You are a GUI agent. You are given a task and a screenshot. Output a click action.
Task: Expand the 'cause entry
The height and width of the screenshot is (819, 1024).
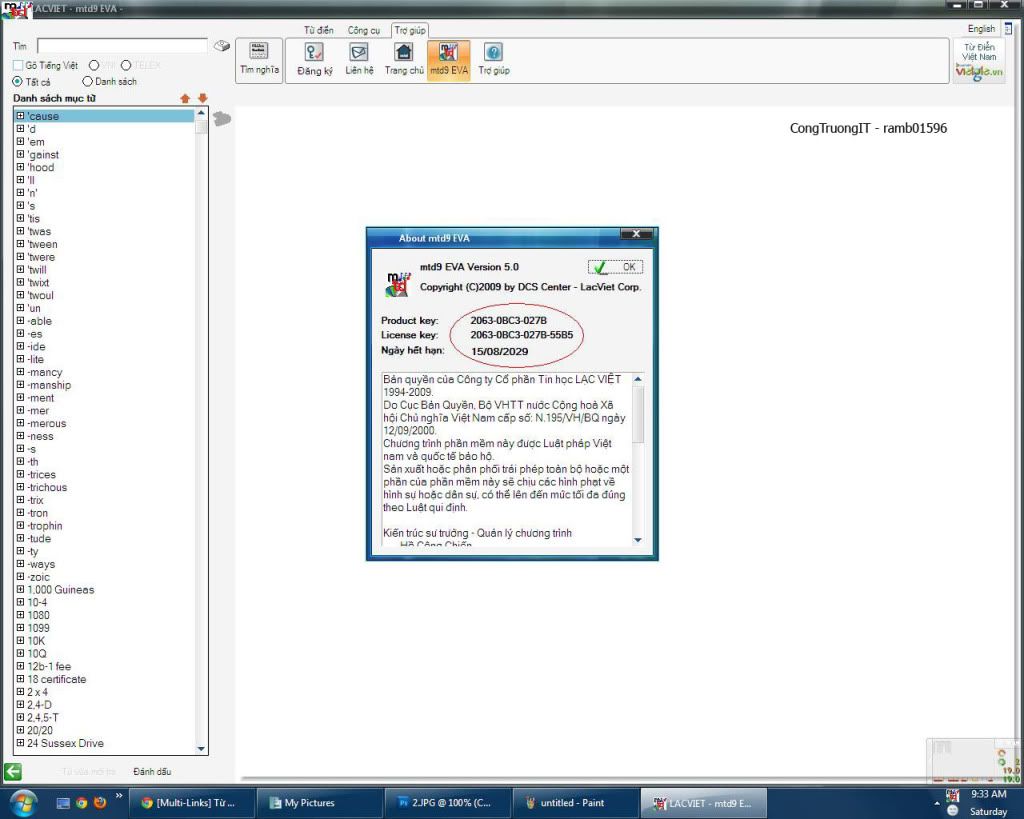[x=20, y=116]
